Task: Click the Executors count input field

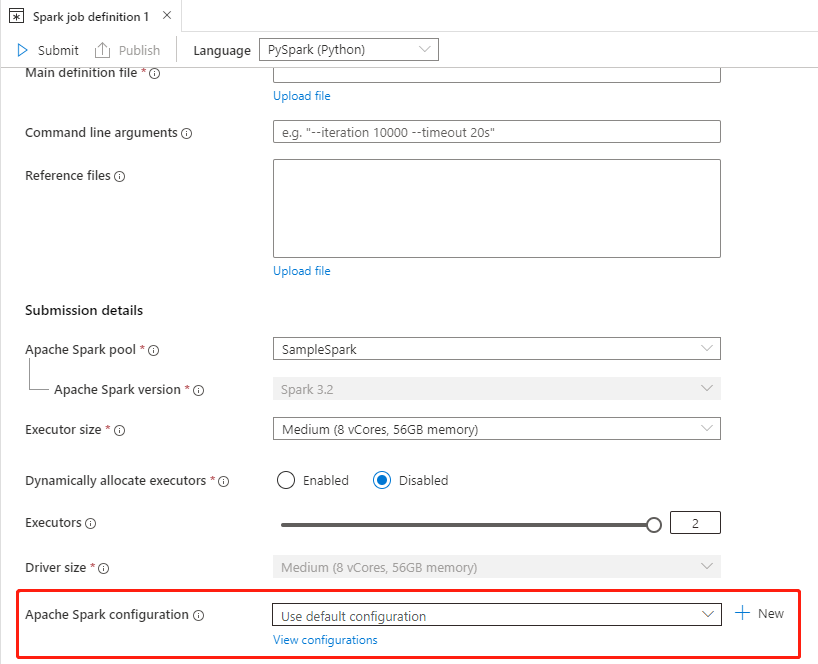Action: pyautogui.click(x=695, y=523)
